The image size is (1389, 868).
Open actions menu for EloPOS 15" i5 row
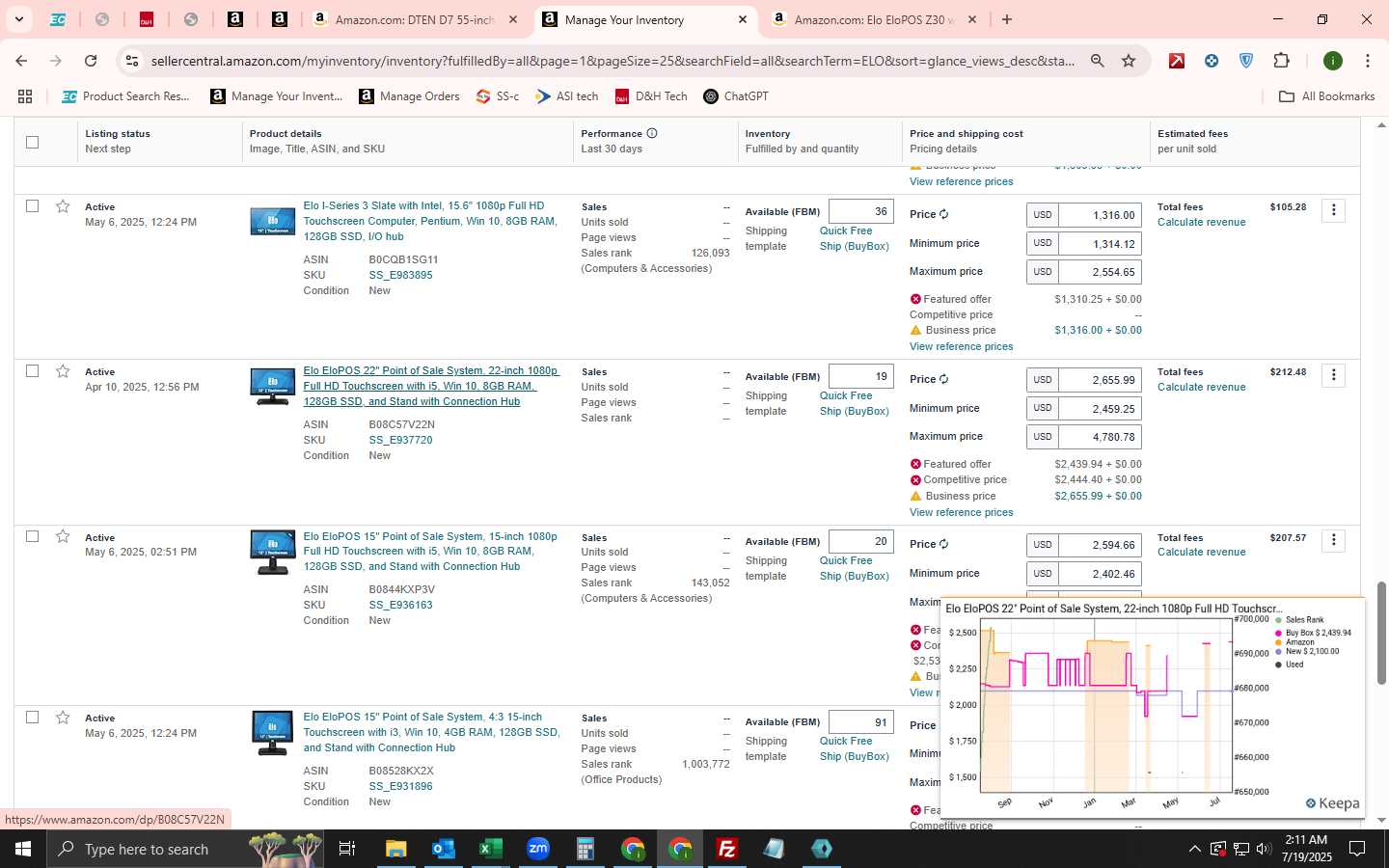(1333, 540)
